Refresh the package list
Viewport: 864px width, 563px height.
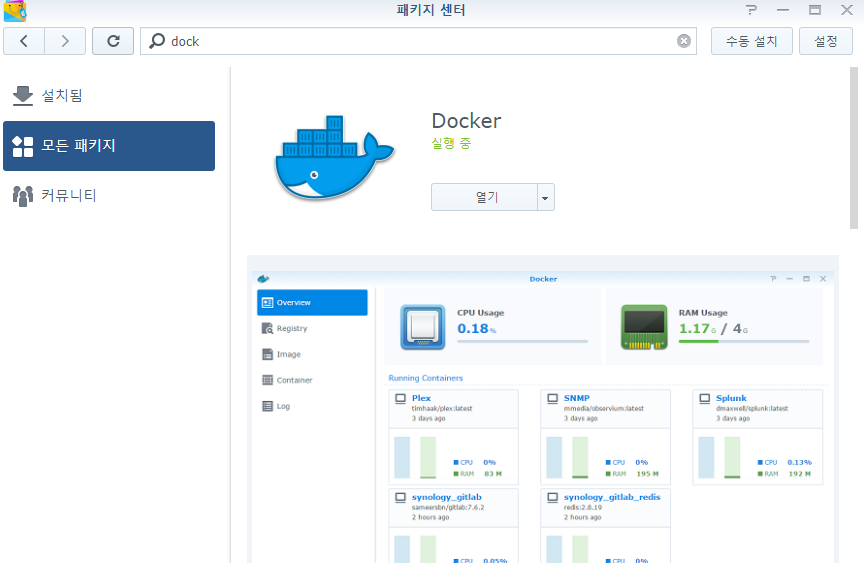[113, 41]
